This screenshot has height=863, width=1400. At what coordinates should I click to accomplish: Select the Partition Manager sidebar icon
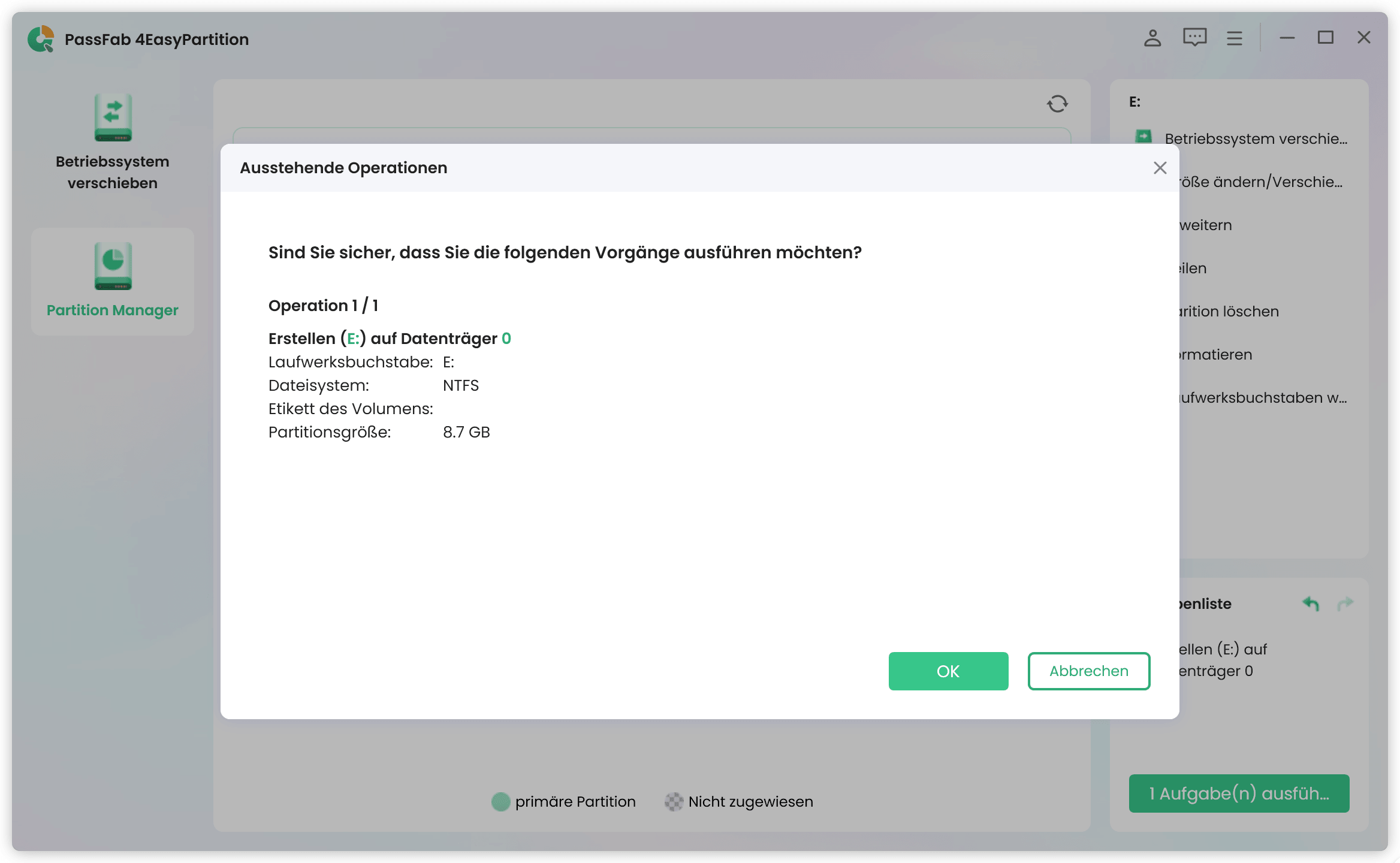point(113,266)
